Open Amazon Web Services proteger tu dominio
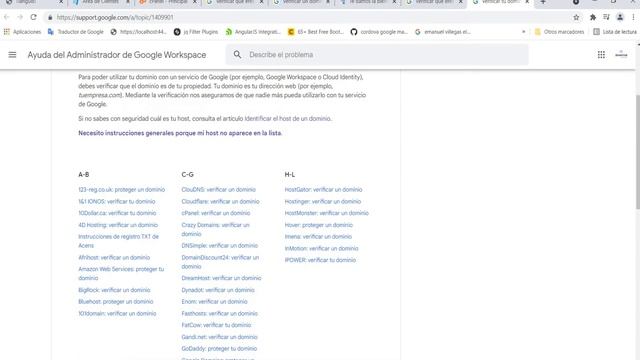Viewport: 640px width, 360px height. (121, 273)
